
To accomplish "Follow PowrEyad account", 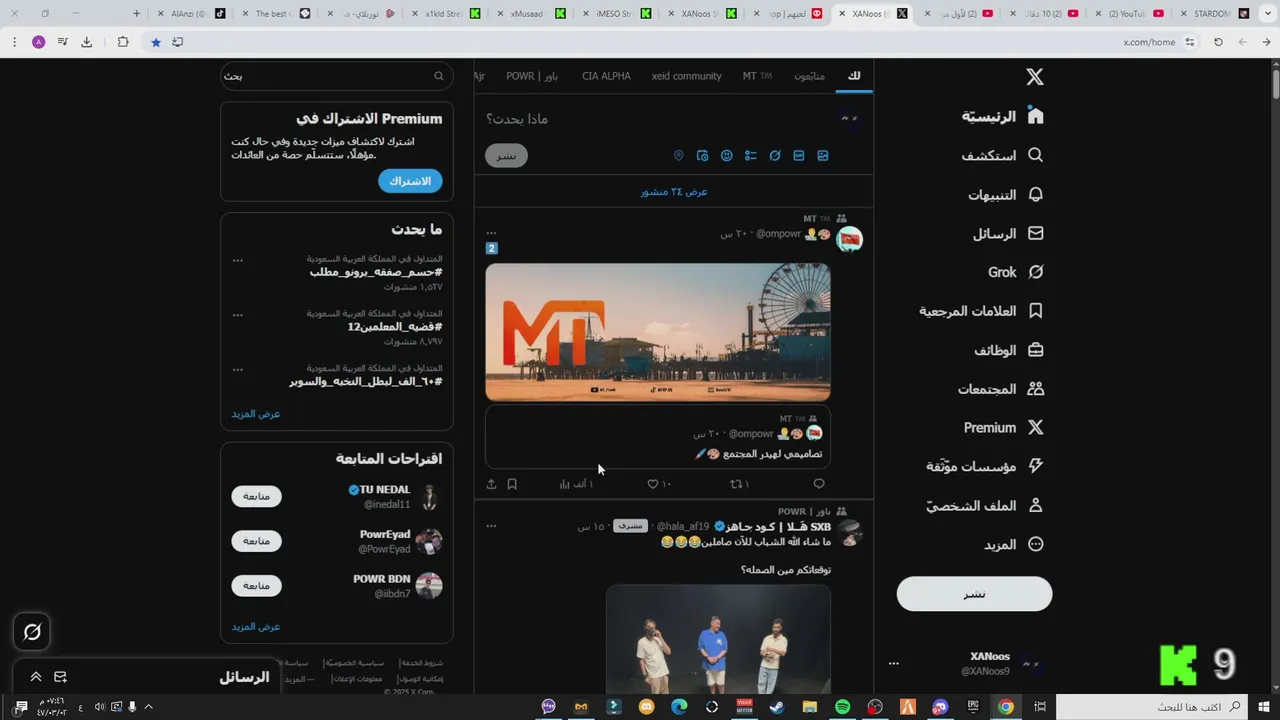I will point(257,541).
